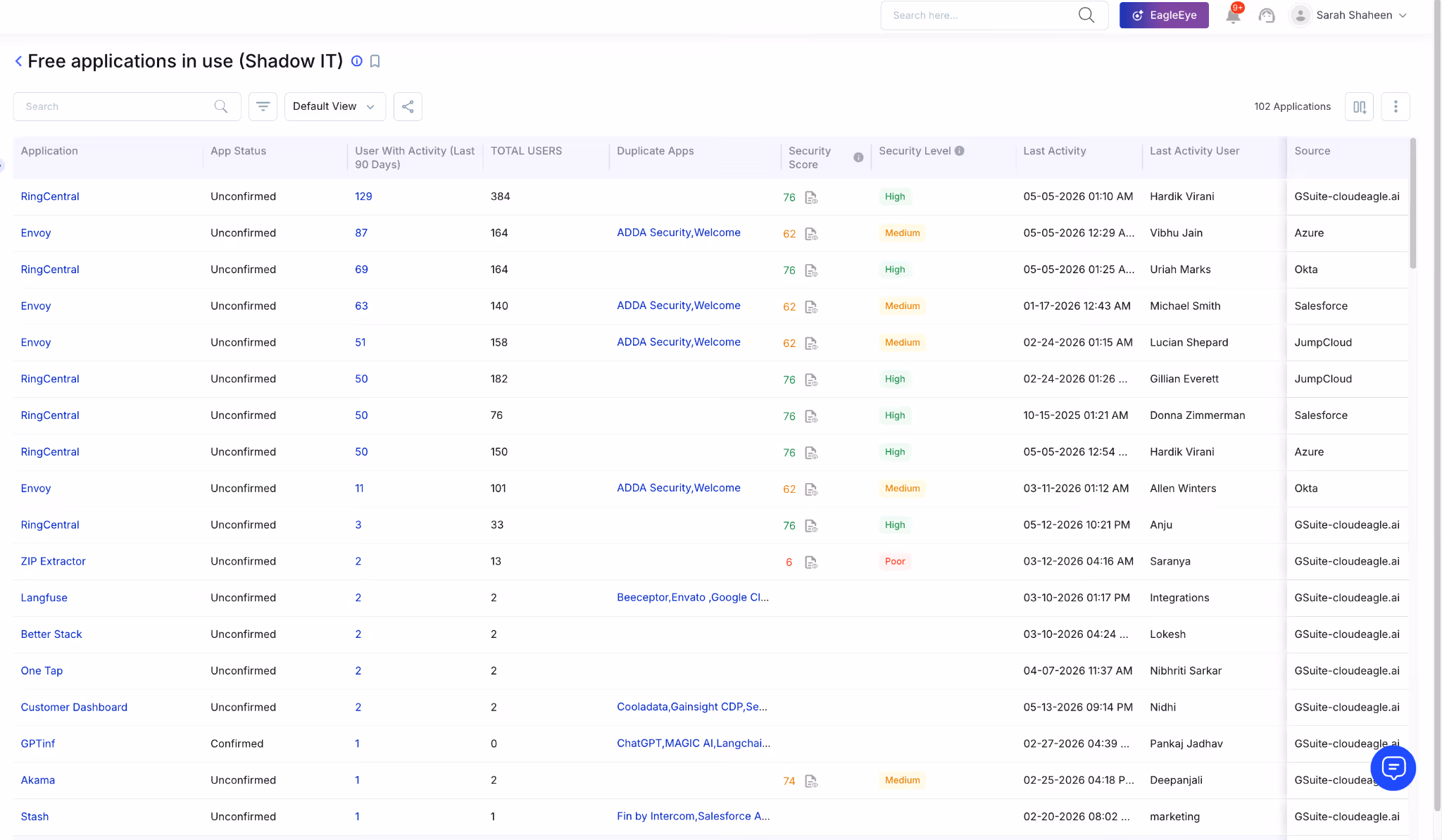This screenshot has width=1442, height=840.
Task: Open Beeceptor,Envato duplicate apps link
Action: (693, 597)
